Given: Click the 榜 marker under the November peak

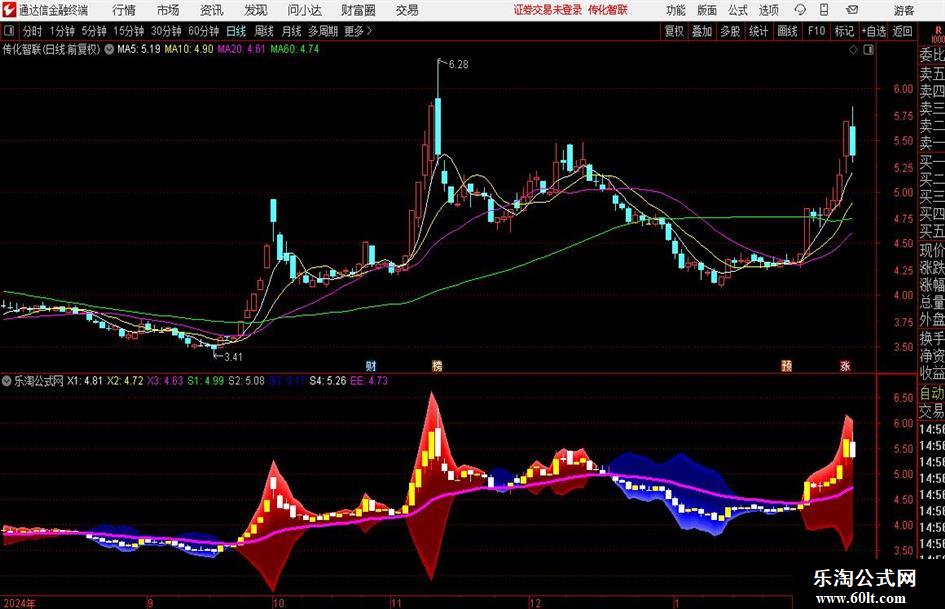Looking at the screenshot, I should click(x=437, y=365).
